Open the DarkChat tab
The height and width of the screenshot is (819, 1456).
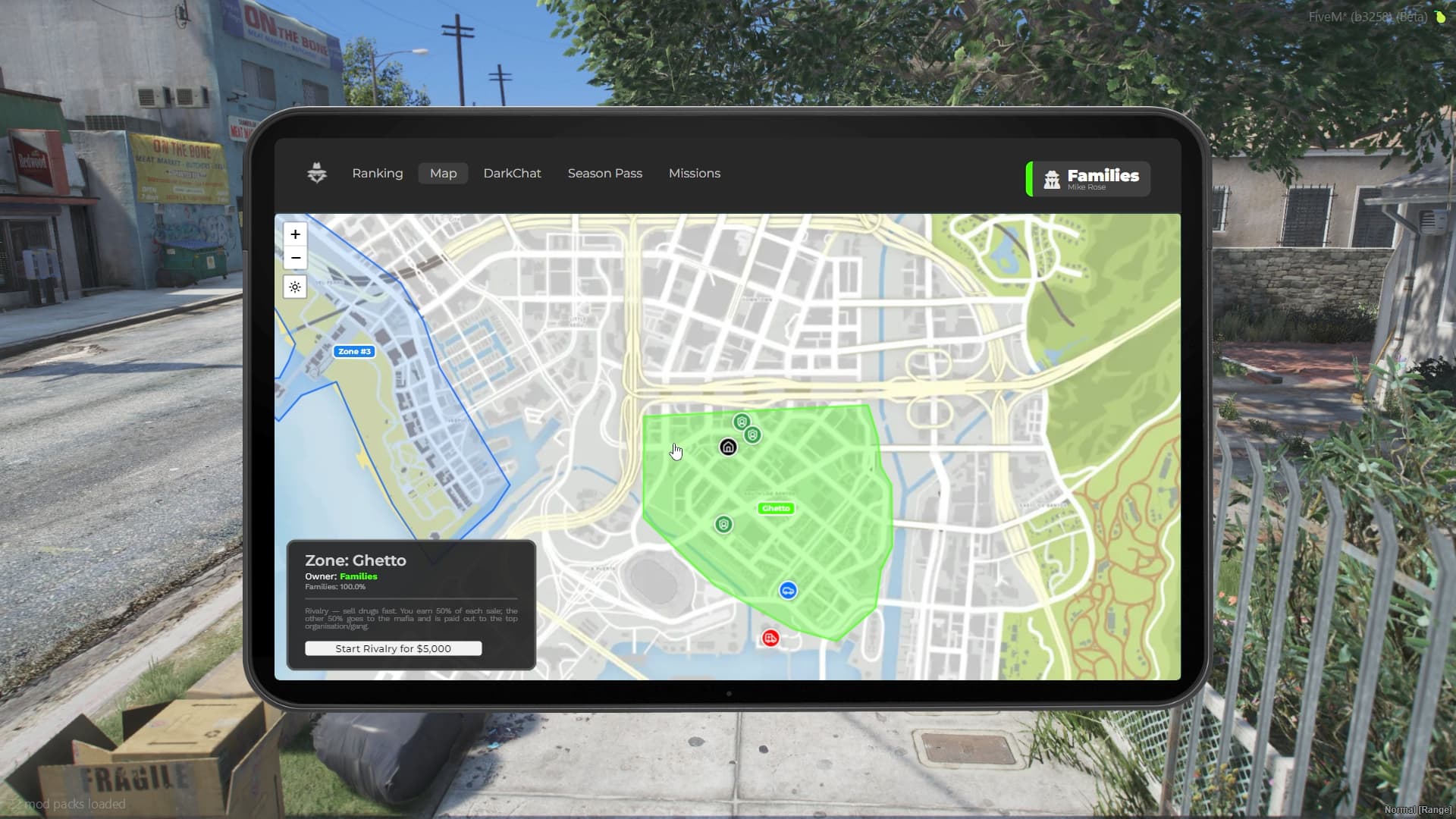(512, 173)
